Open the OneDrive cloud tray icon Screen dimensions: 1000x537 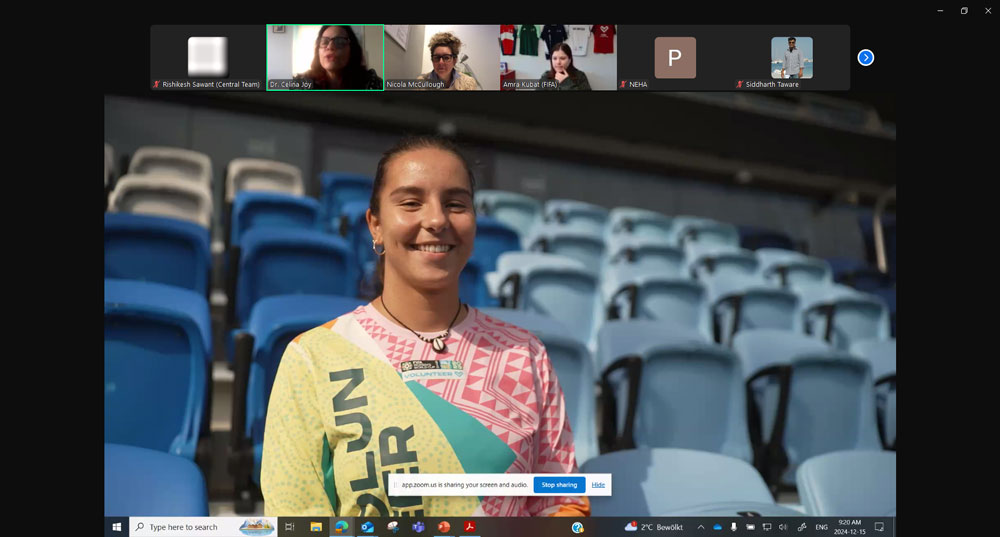pyautogui.click(x=717, y=527)
